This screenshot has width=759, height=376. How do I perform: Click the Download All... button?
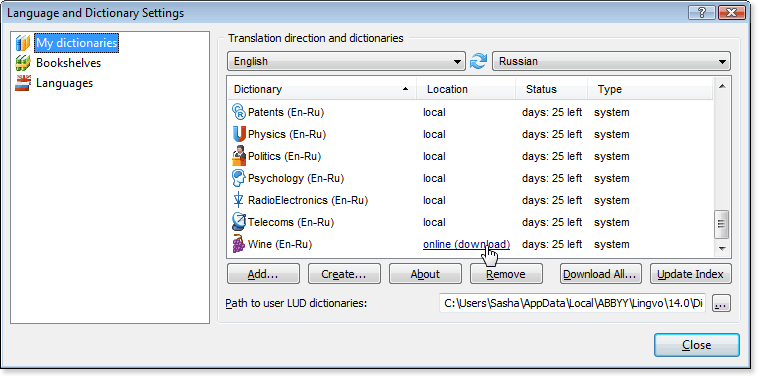pos(601,274)
